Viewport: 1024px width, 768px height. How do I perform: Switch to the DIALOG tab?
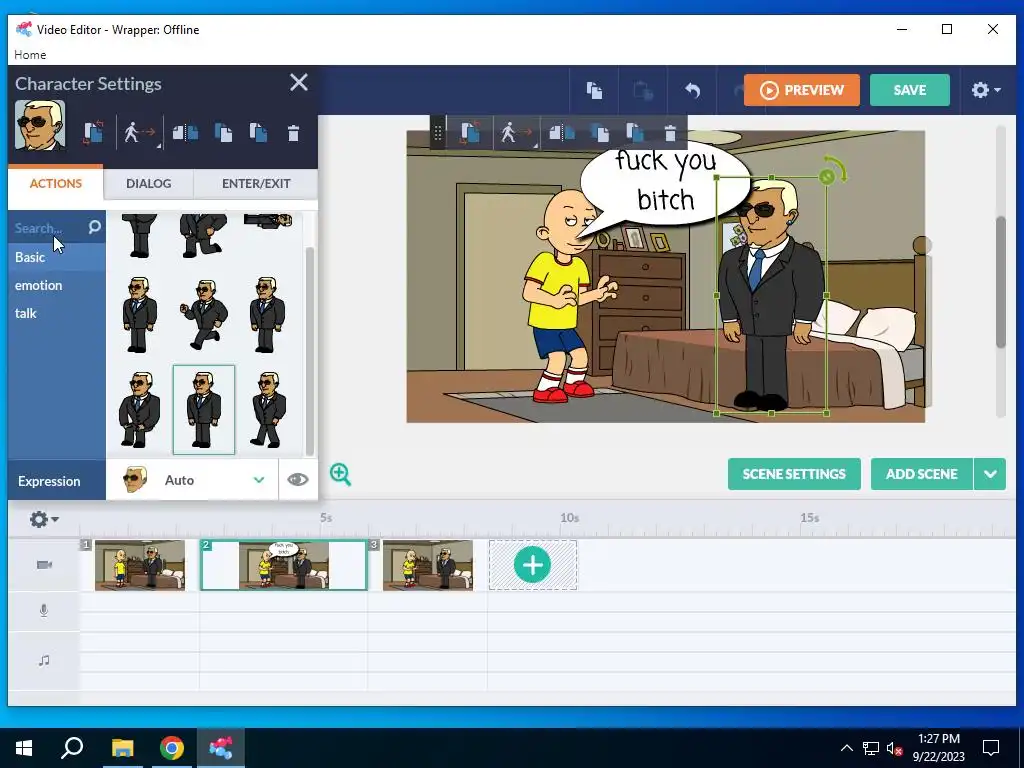point(148,184)
